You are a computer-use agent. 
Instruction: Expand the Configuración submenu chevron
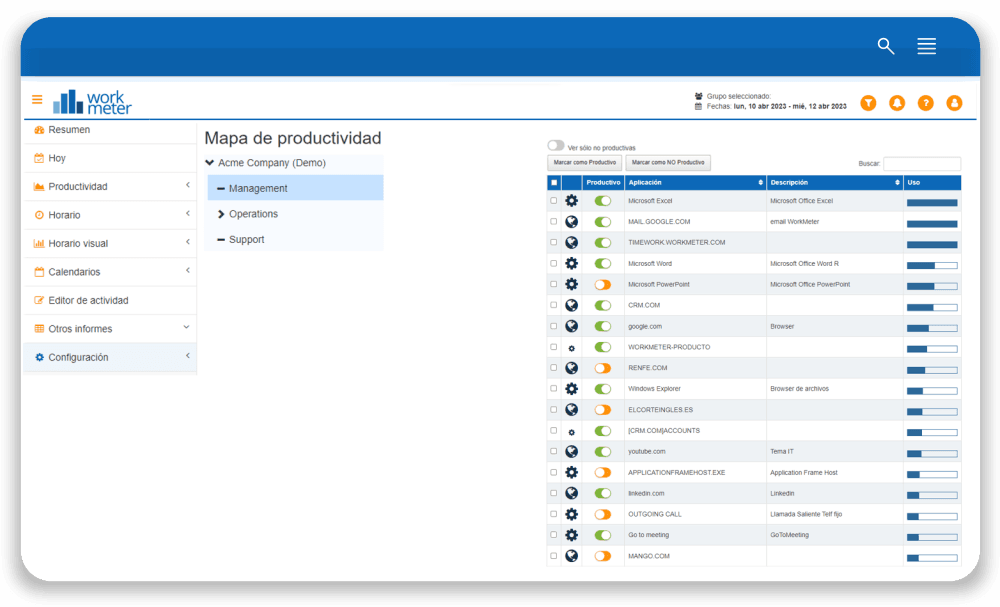click(x=188, y=356)
